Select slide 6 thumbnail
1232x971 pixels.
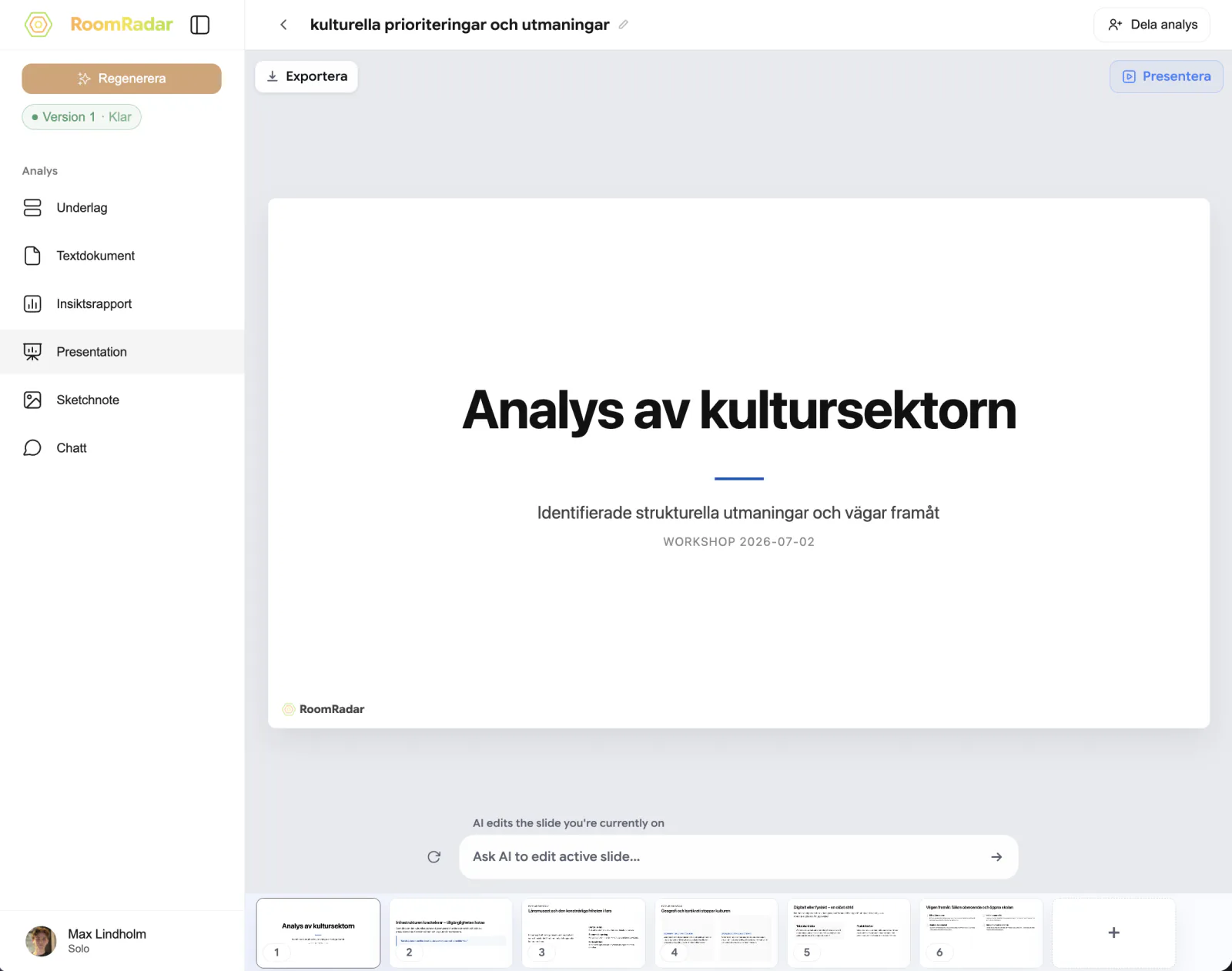point(981,932)
